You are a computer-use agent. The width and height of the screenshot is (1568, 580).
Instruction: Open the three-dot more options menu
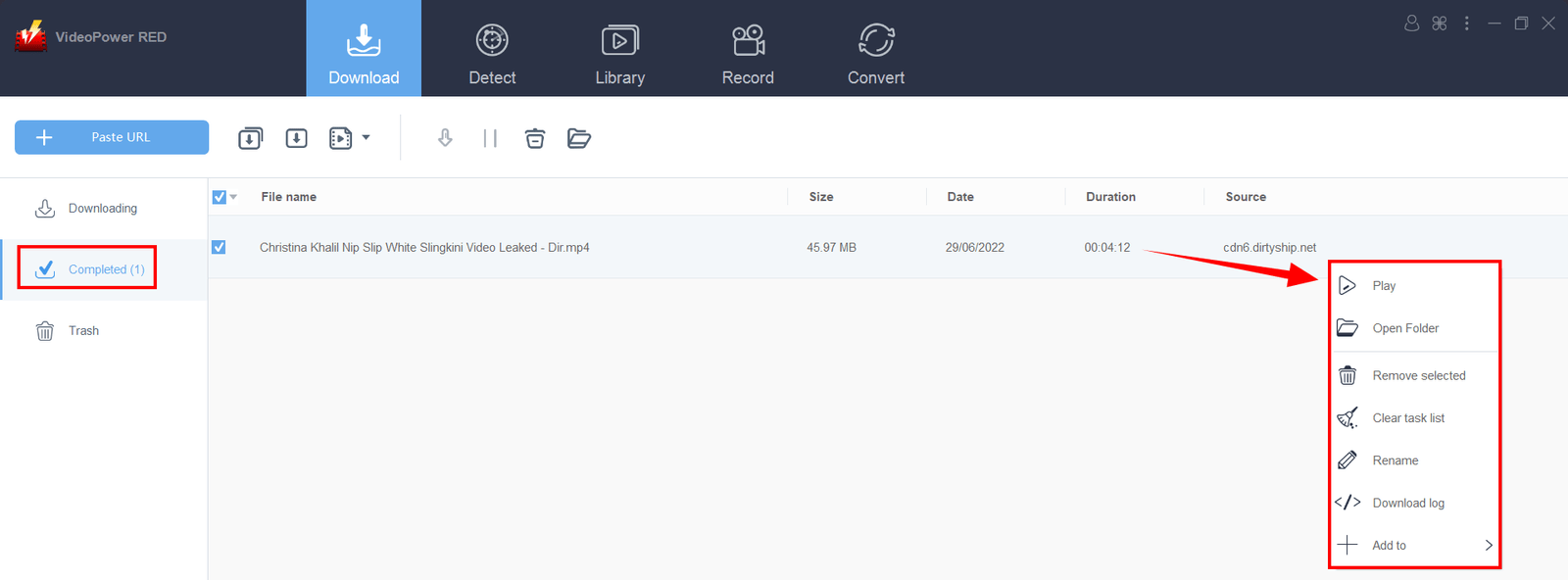[x=1467, y=23]
